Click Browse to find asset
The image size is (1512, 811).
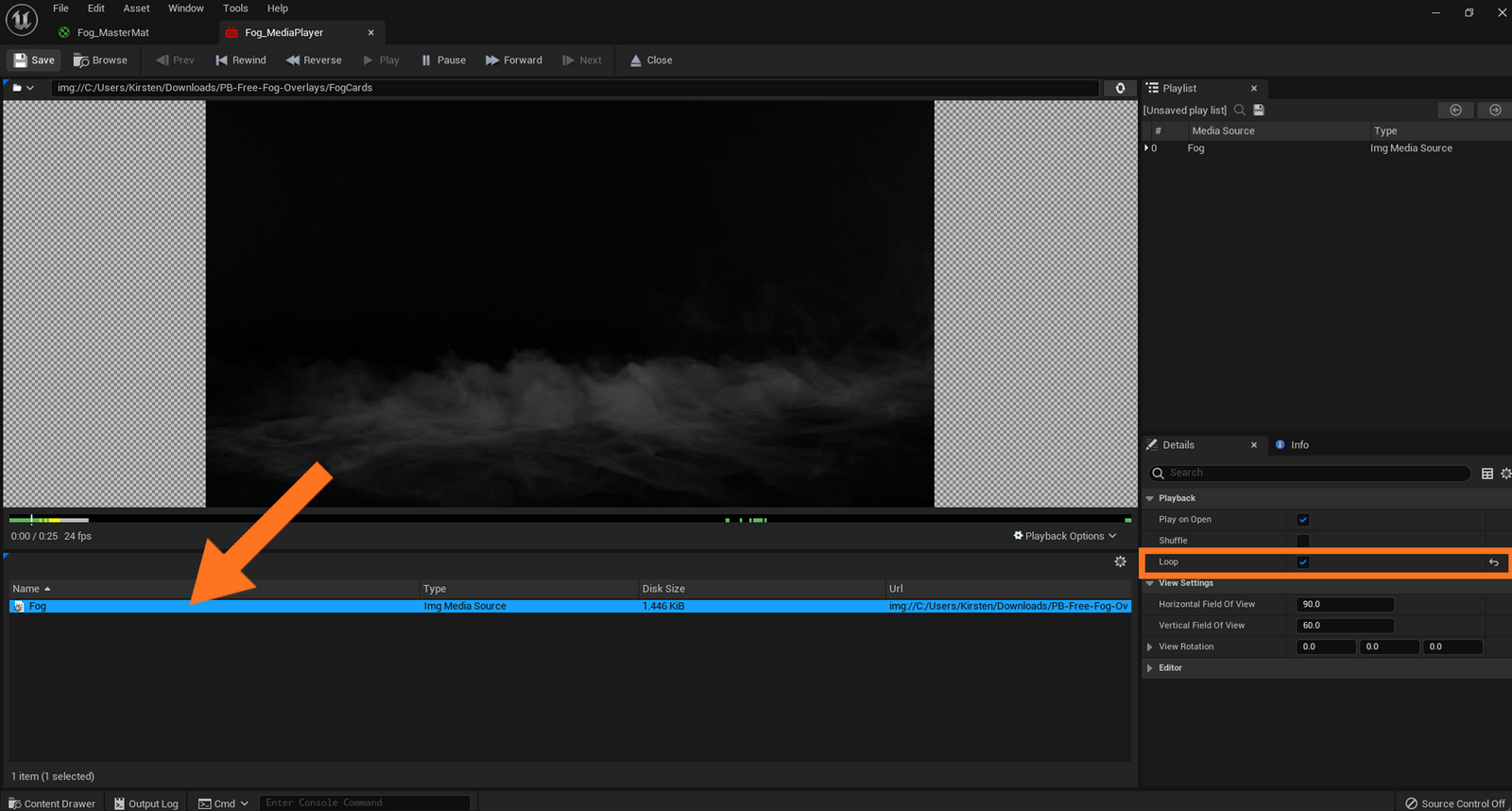coord(100,60)
